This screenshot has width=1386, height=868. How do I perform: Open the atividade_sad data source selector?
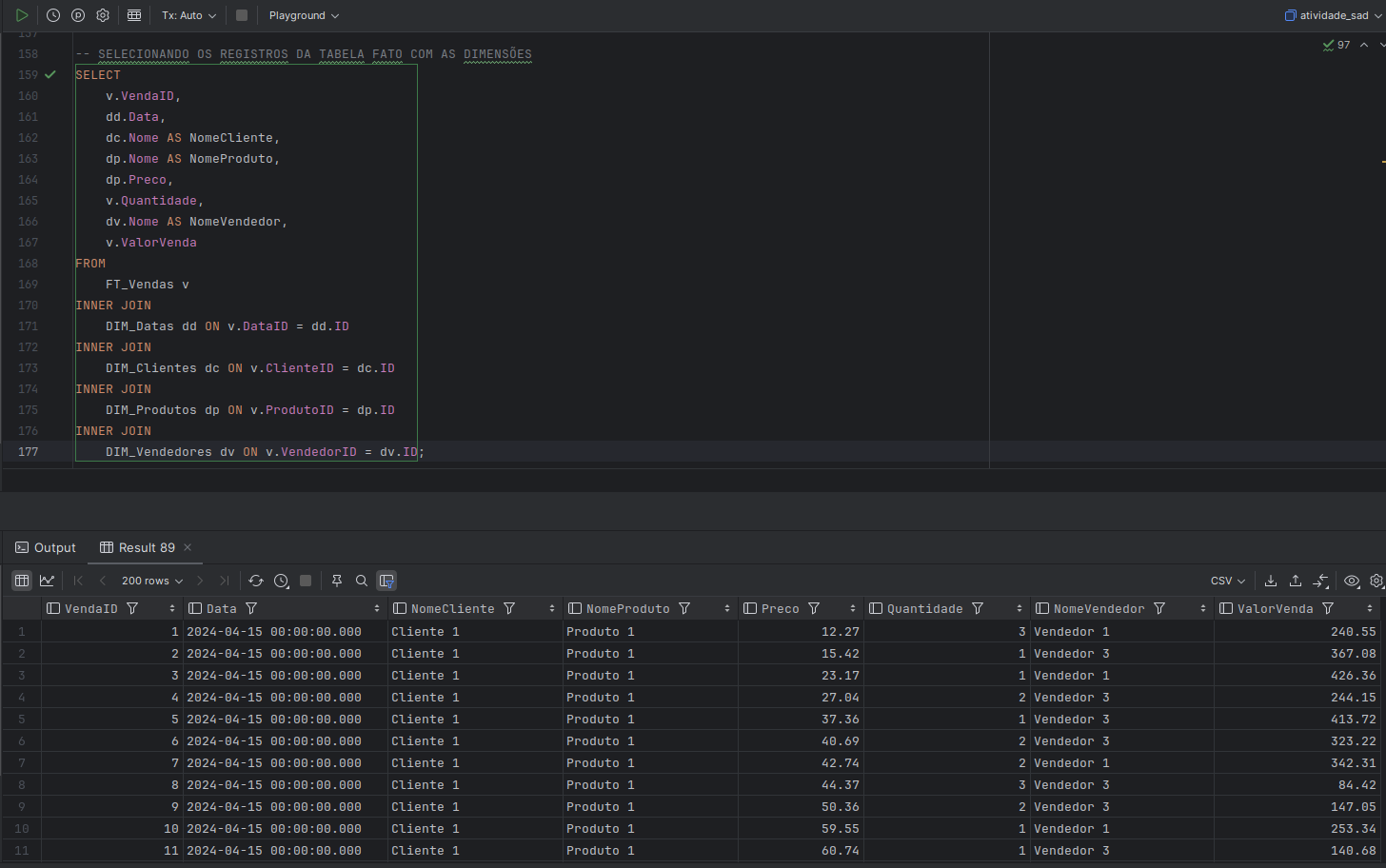1333,15
